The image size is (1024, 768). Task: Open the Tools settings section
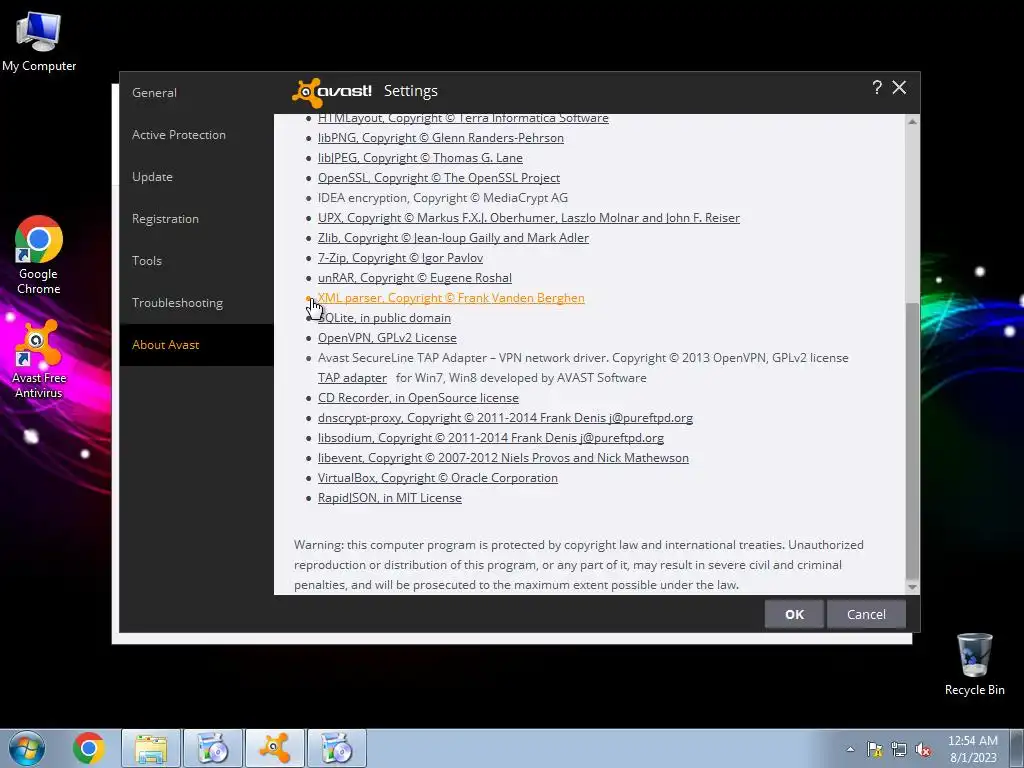coord(147,261)
